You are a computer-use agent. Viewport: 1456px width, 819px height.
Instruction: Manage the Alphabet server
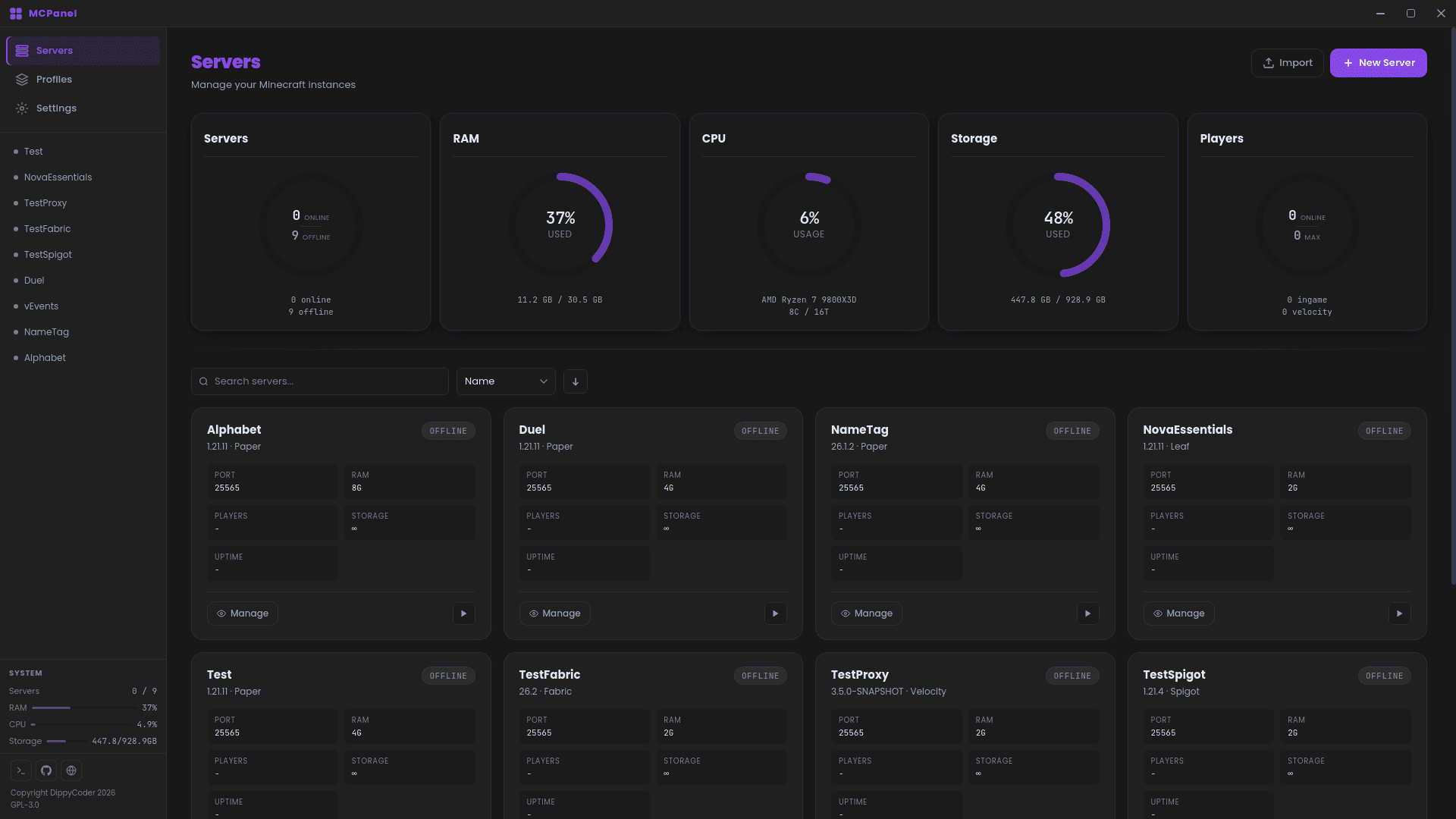pyautogui.click(x=243, y=613)
